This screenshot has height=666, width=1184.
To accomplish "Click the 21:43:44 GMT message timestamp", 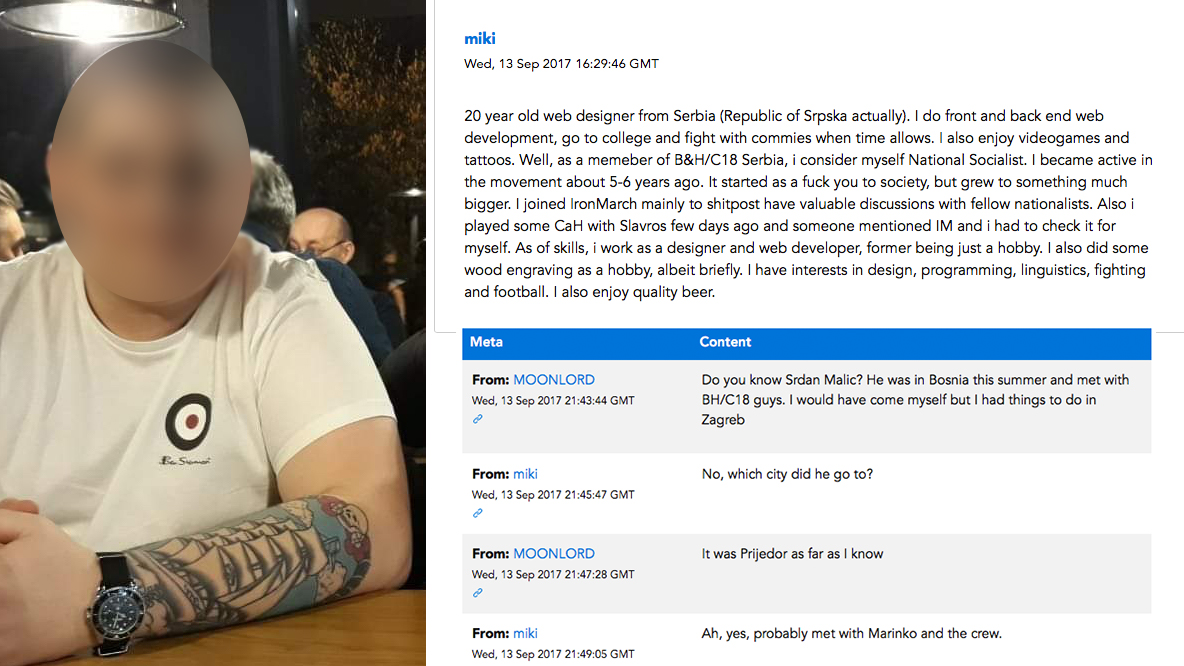I will [553, 400].
